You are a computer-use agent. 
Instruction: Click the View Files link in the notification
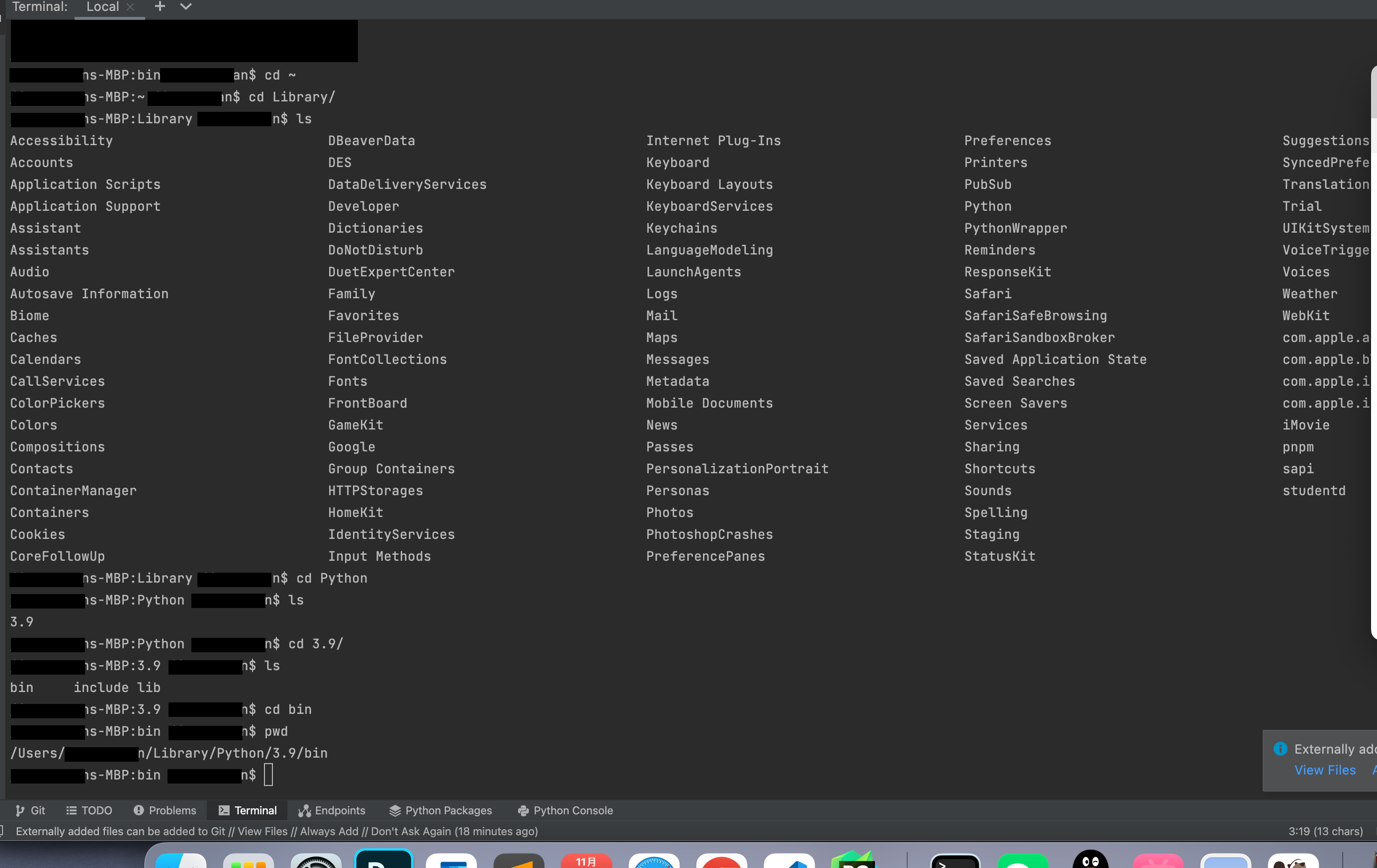(1325, 770)
